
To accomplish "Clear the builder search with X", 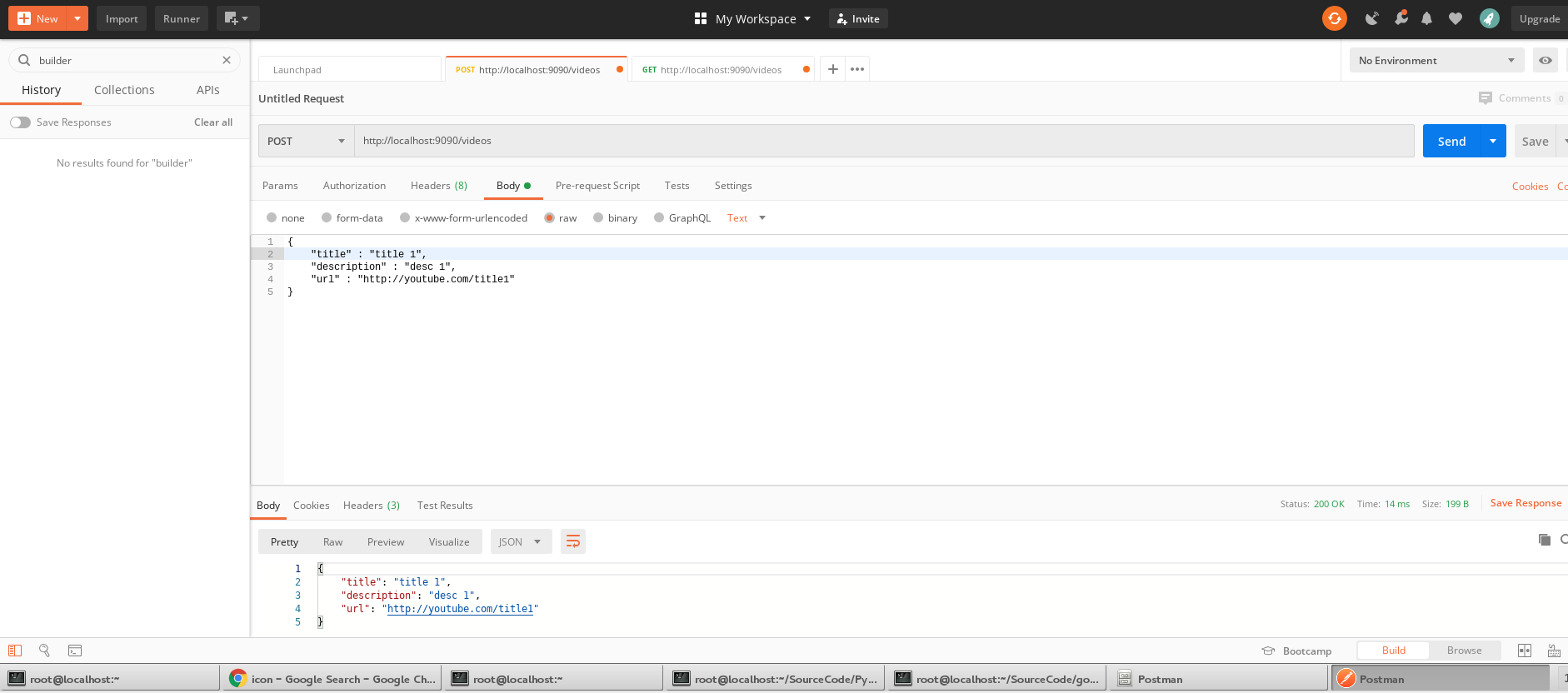I will 227,60.
